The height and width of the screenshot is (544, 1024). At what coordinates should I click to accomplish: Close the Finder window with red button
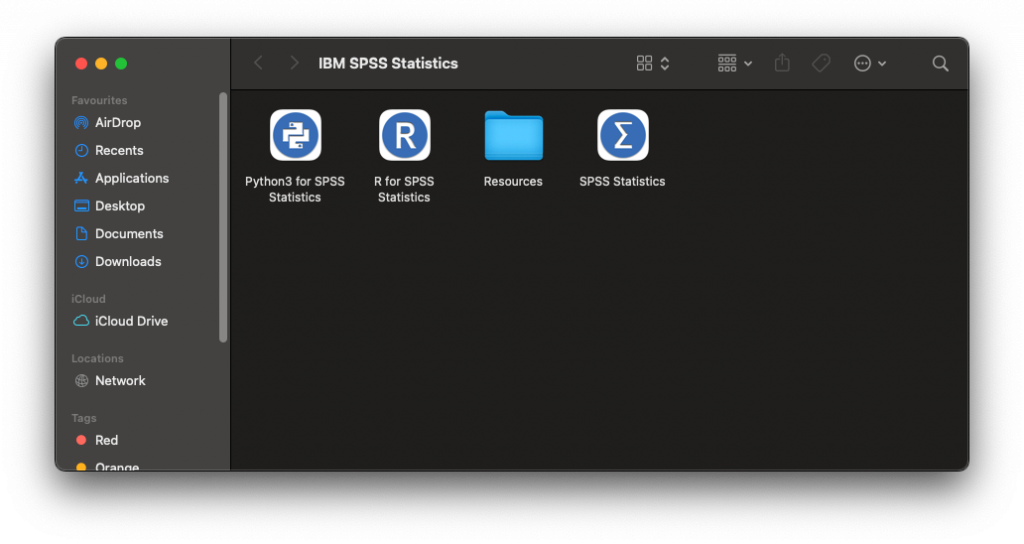(81, 63)
